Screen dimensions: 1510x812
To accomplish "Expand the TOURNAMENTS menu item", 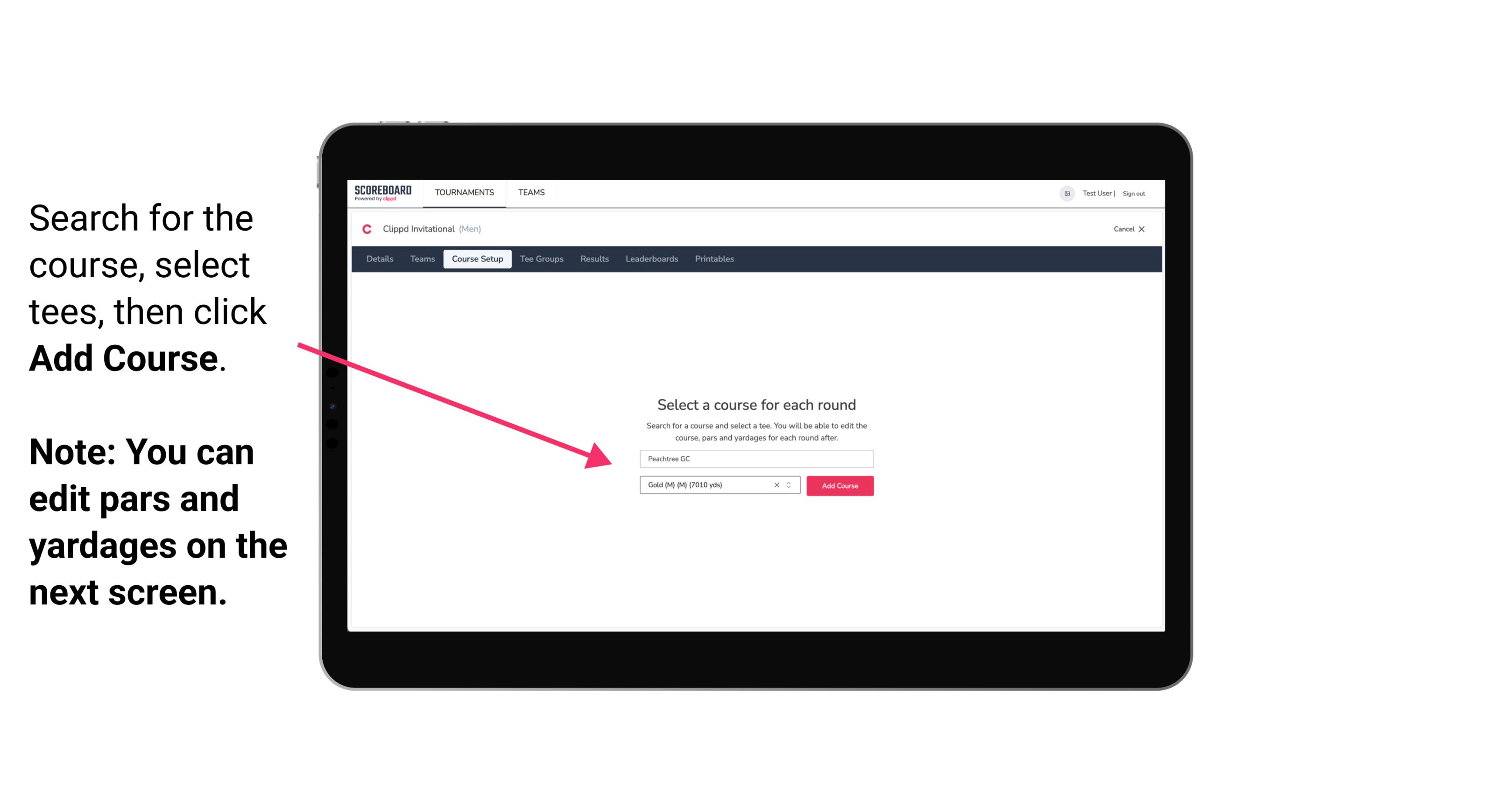I will pyautogui.click(x=464, y=193).
